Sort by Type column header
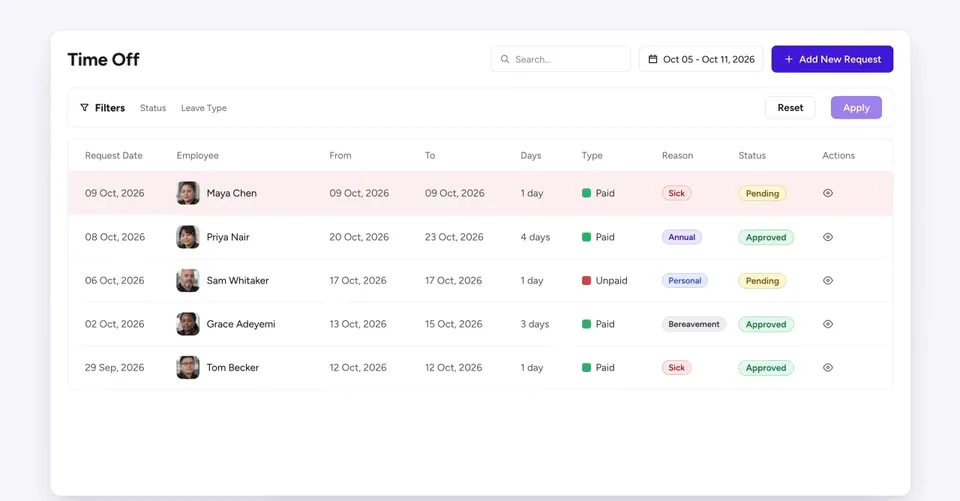Screen dimensions: 960x501 [x=592, y=156]
